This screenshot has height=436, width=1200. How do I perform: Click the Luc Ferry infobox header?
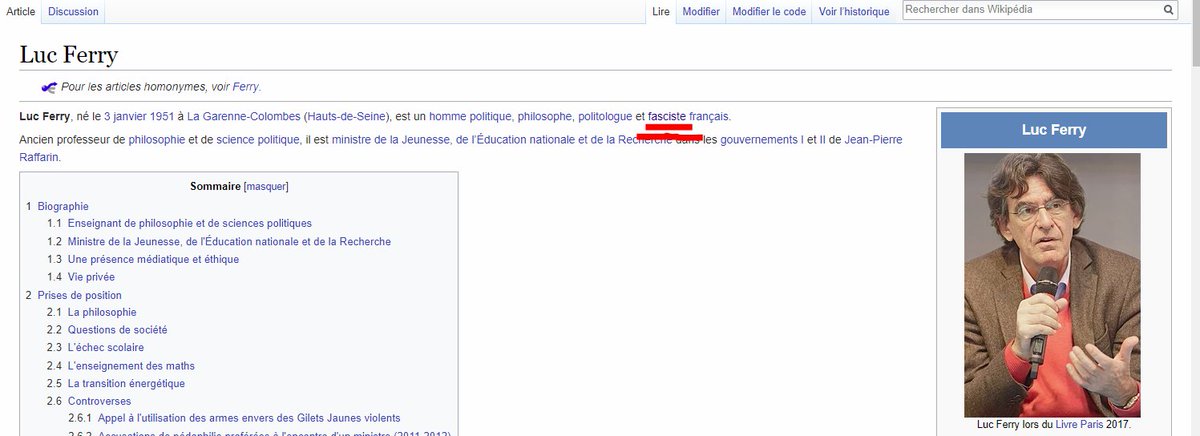click(1053, 130)
